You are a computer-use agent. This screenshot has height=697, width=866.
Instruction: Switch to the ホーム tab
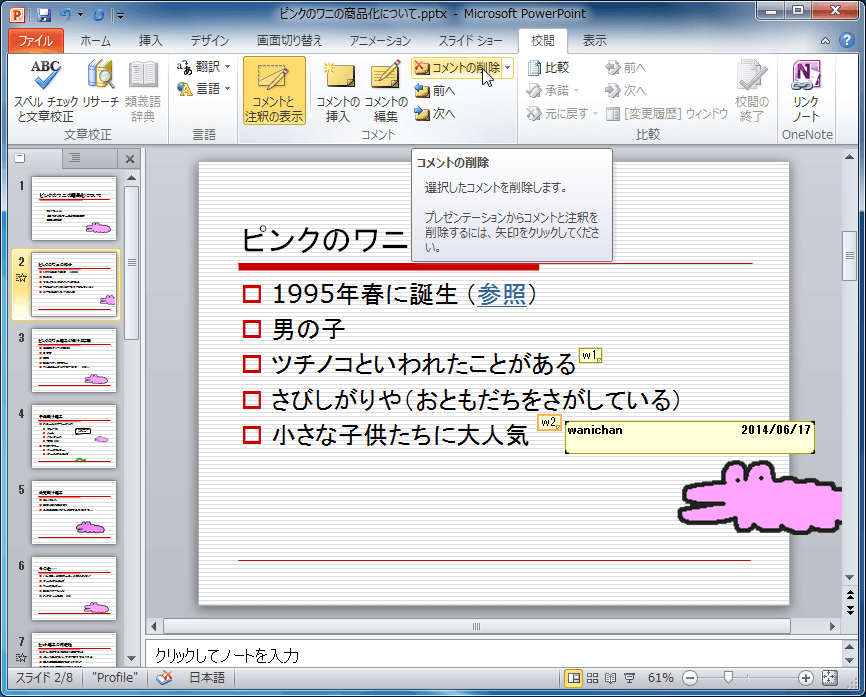pos(96,40)
